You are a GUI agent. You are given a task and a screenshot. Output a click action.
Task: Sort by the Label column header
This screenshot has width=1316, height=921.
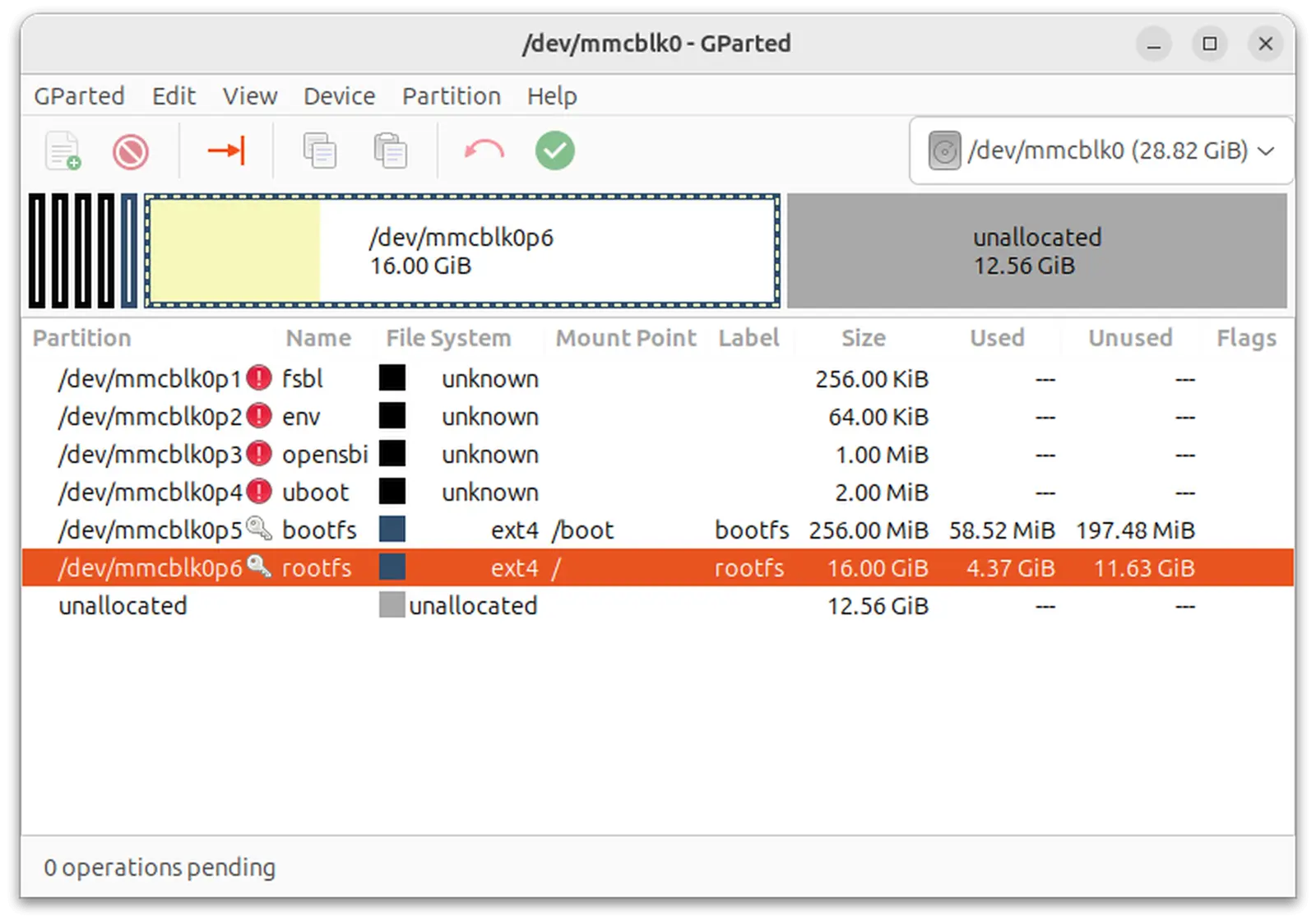click(748, 338)
